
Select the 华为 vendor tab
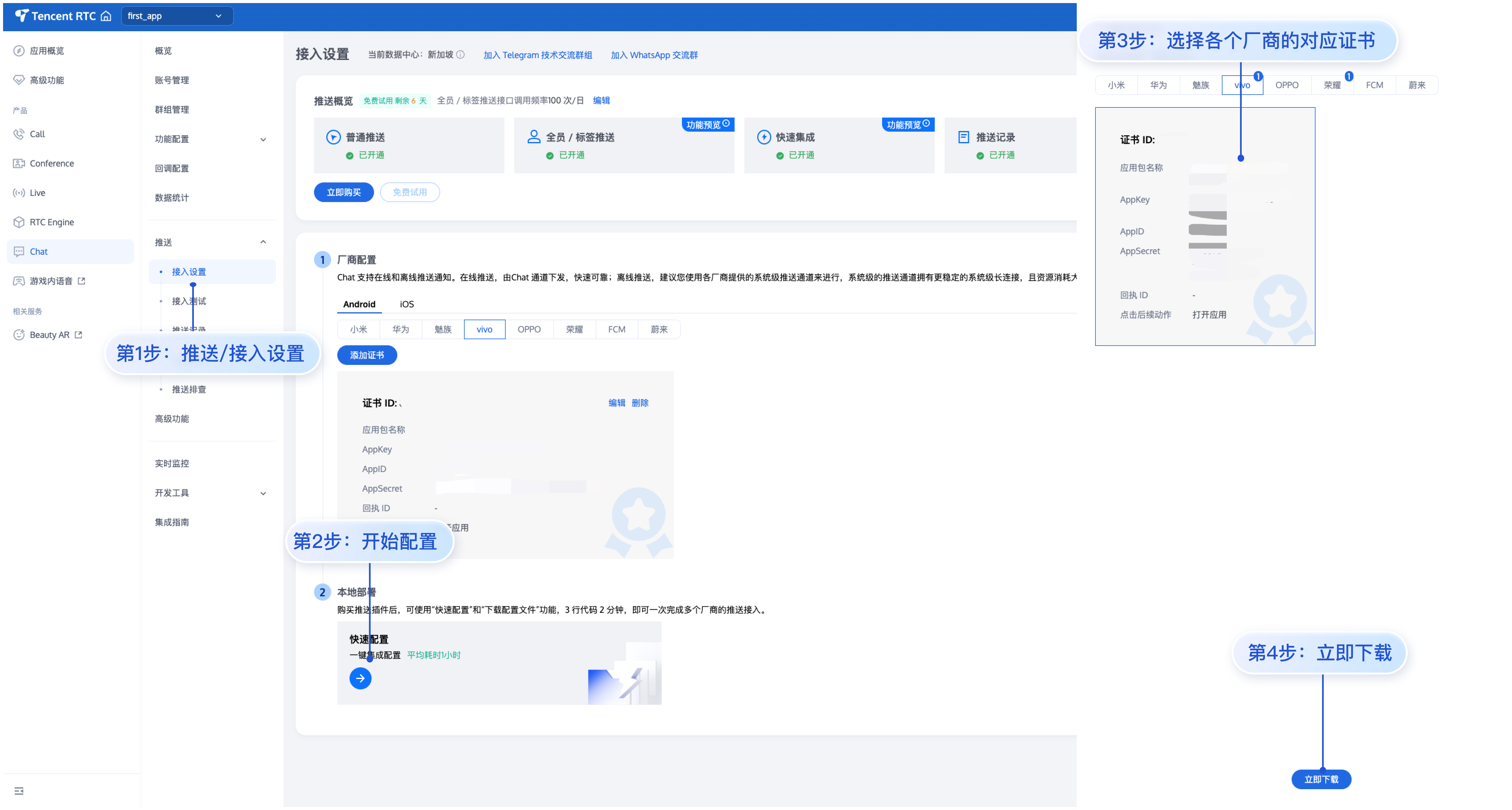click(400, 329)
